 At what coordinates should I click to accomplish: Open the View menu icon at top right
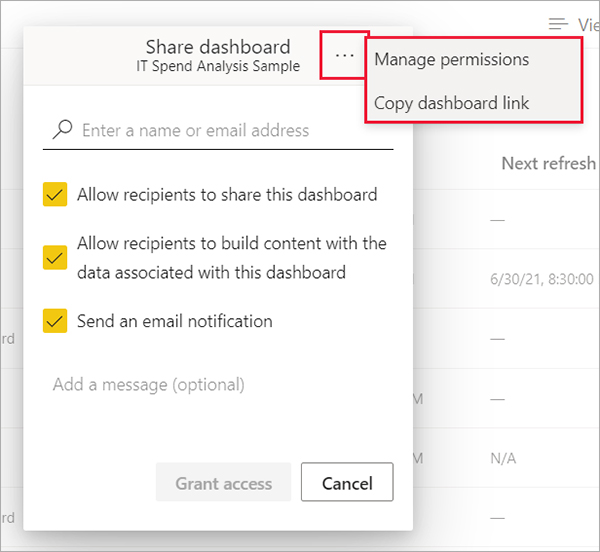557,23
